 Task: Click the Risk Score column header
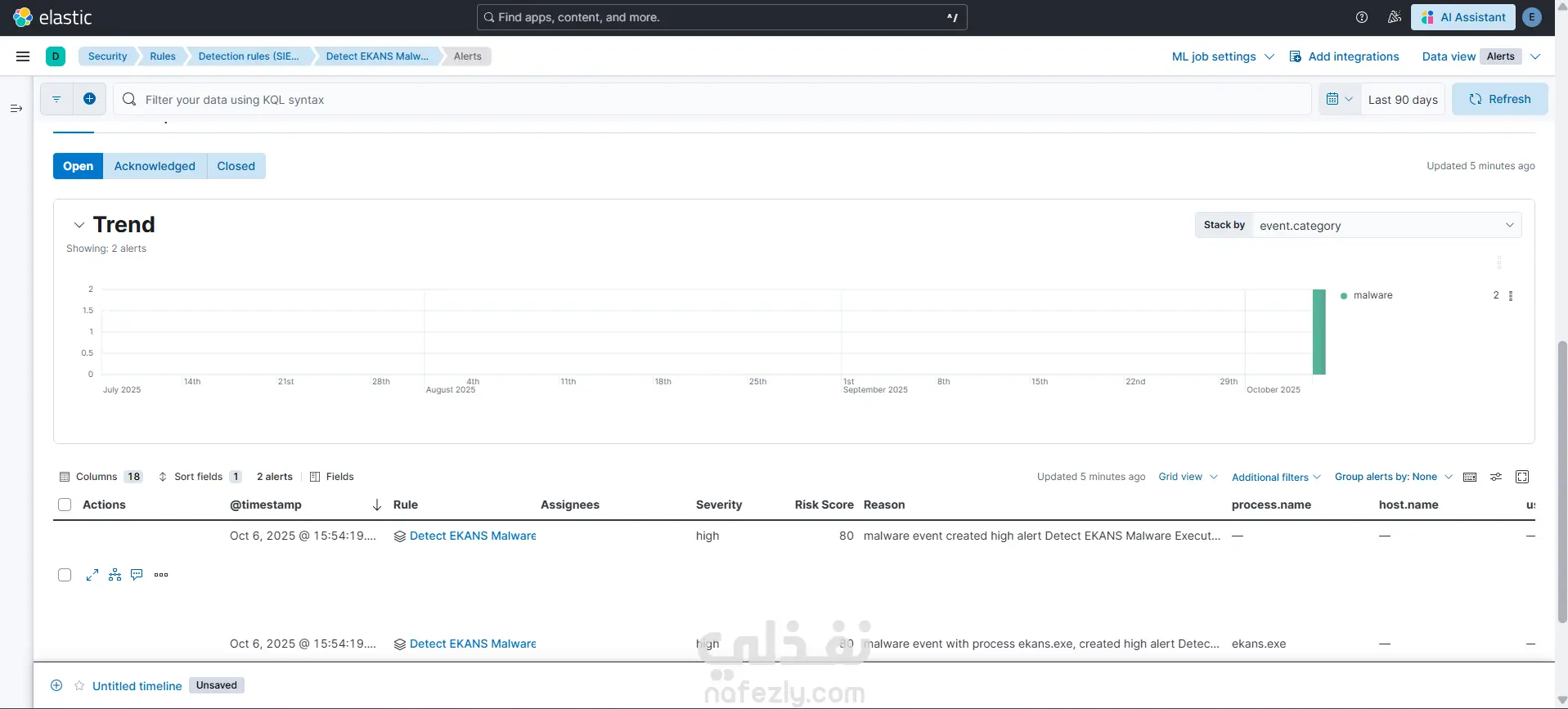824,505
